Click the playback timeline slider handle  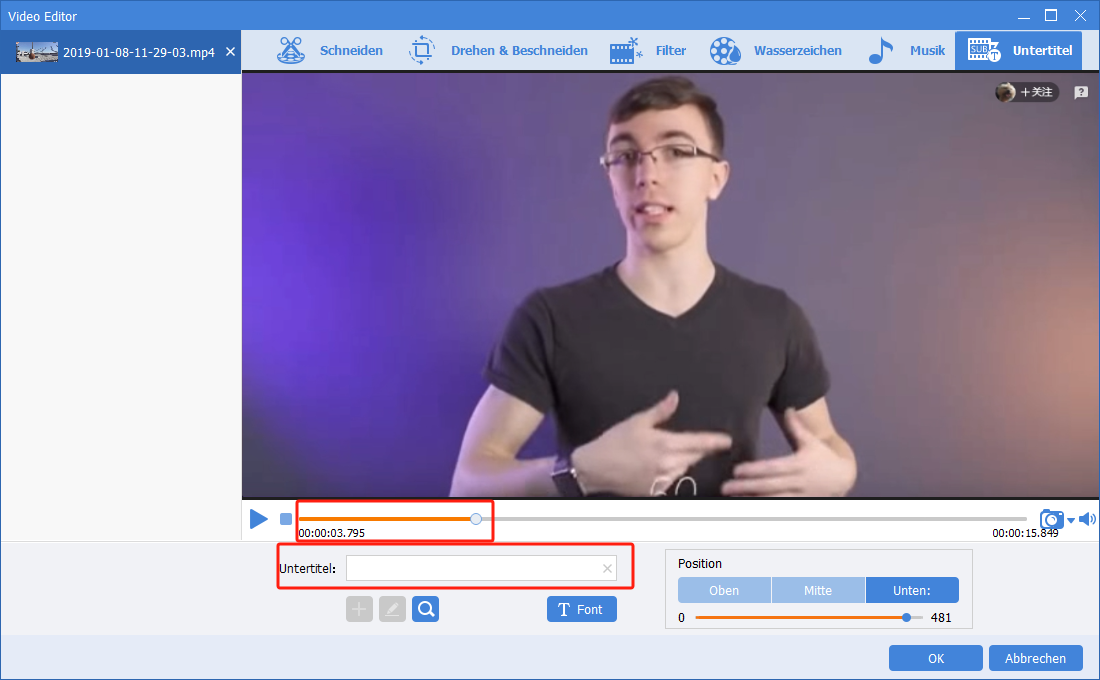[476, 519]
